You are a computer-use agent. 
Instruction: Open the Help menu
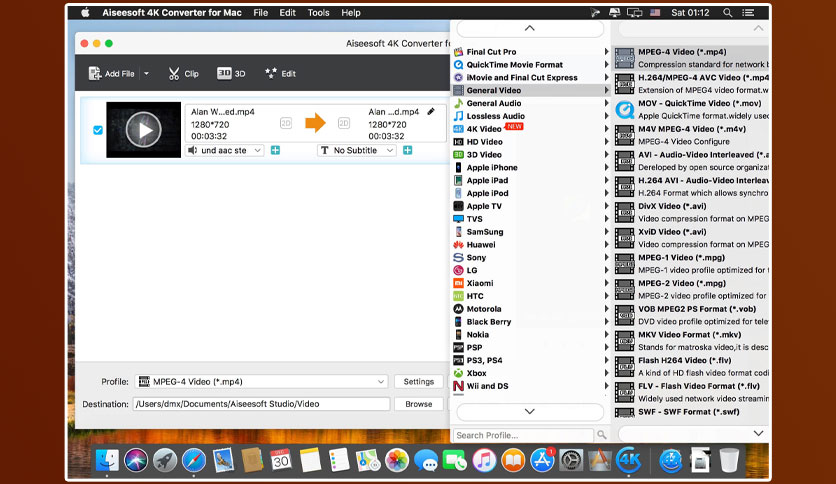[x=351, y=12]
